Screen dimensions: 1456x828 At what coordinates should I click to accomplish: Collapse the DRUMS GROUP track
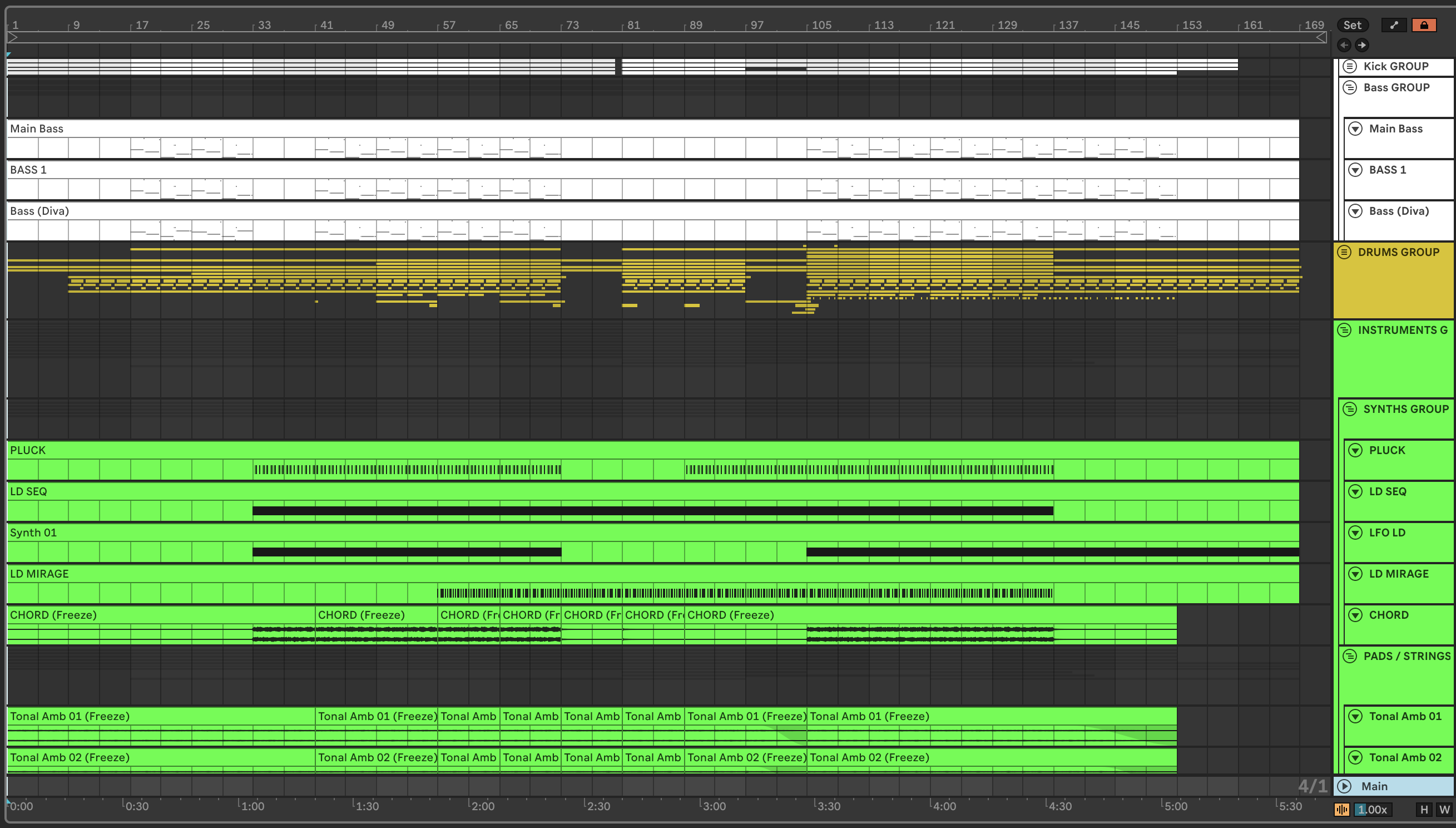point(1344,252)
